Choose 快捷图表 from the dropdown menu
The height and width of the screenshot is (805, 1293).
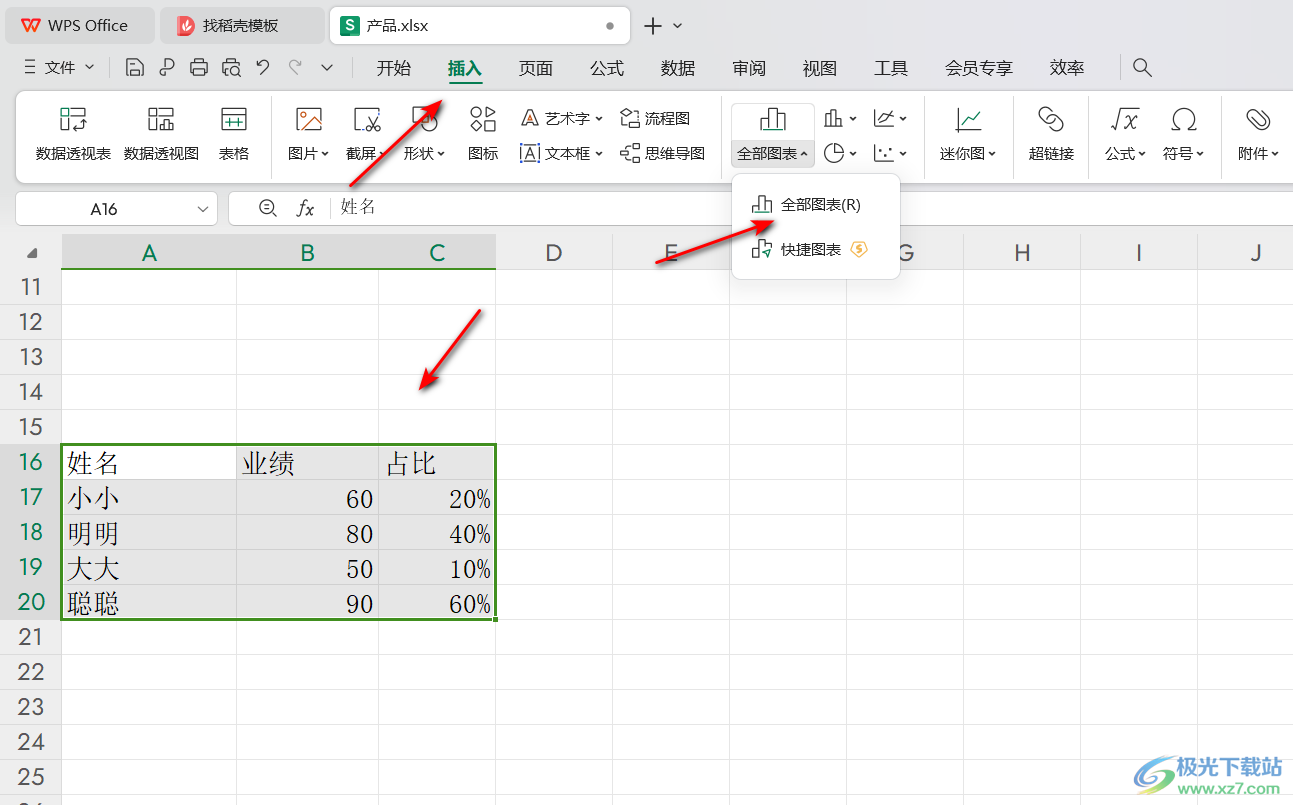pyautogui.click(x=816, y=250)
